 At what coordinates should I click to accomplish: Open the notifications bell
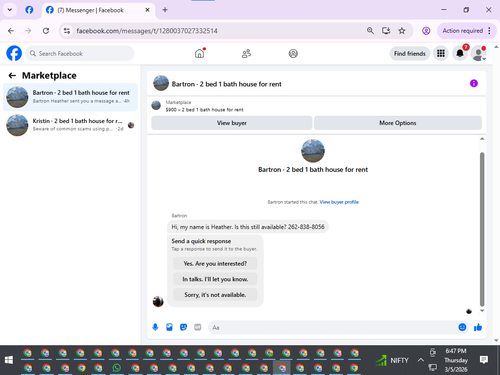pyautogui.click(x=460, y=53)
